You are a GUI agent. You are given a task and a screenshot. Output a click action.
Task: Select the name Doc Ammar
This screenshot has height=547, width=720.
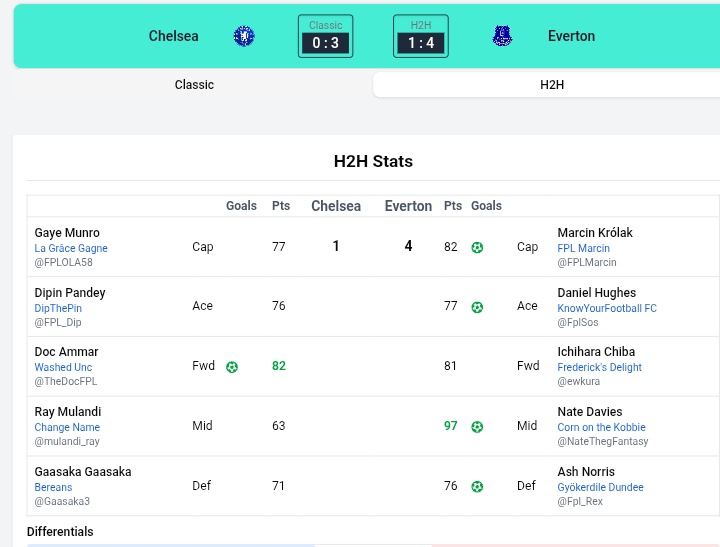(66, 352)
